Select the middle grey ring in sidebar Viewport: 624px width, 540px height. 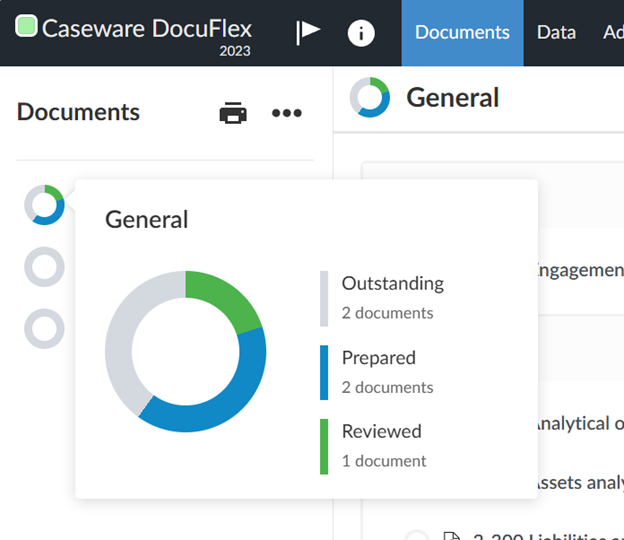[x=44, y=267]
